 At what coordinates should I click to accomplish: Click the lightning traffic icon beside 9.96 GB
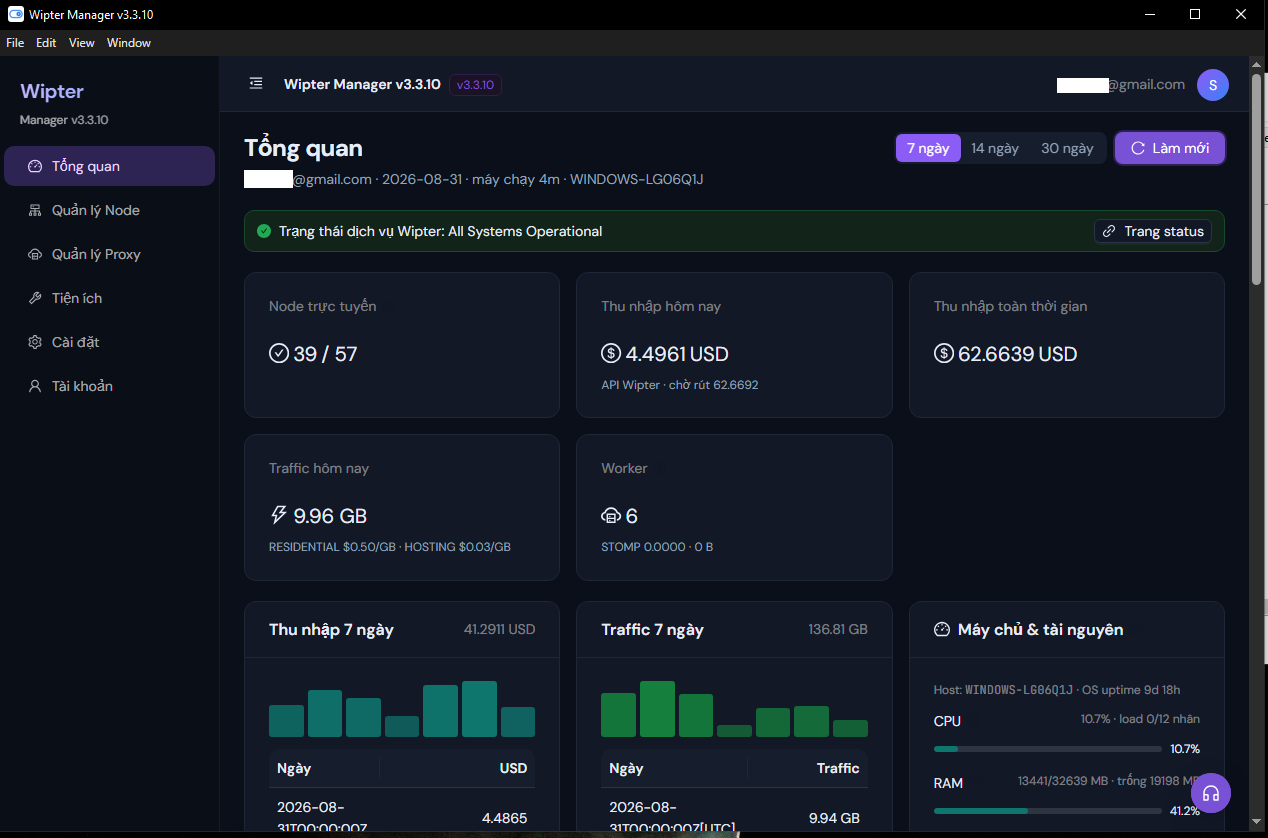279,515
